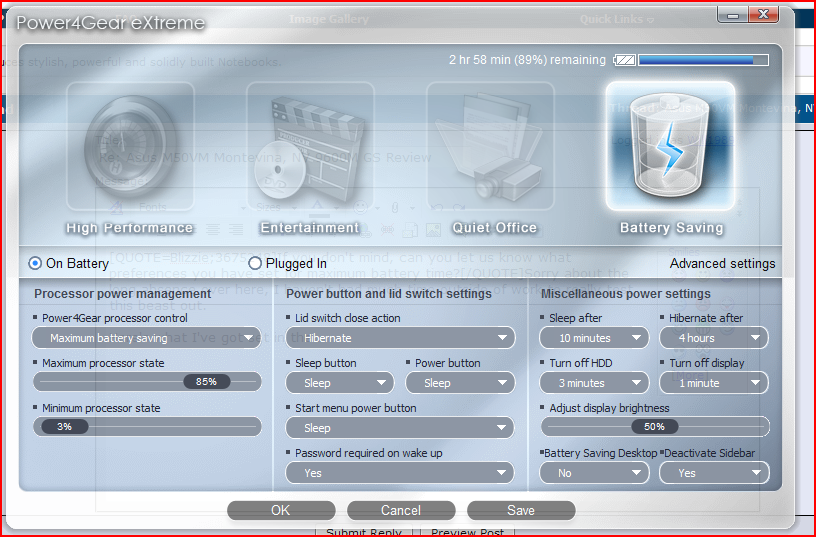816x537 pixels.
Task: Click the Save button
Action: [x=521, y=510]
